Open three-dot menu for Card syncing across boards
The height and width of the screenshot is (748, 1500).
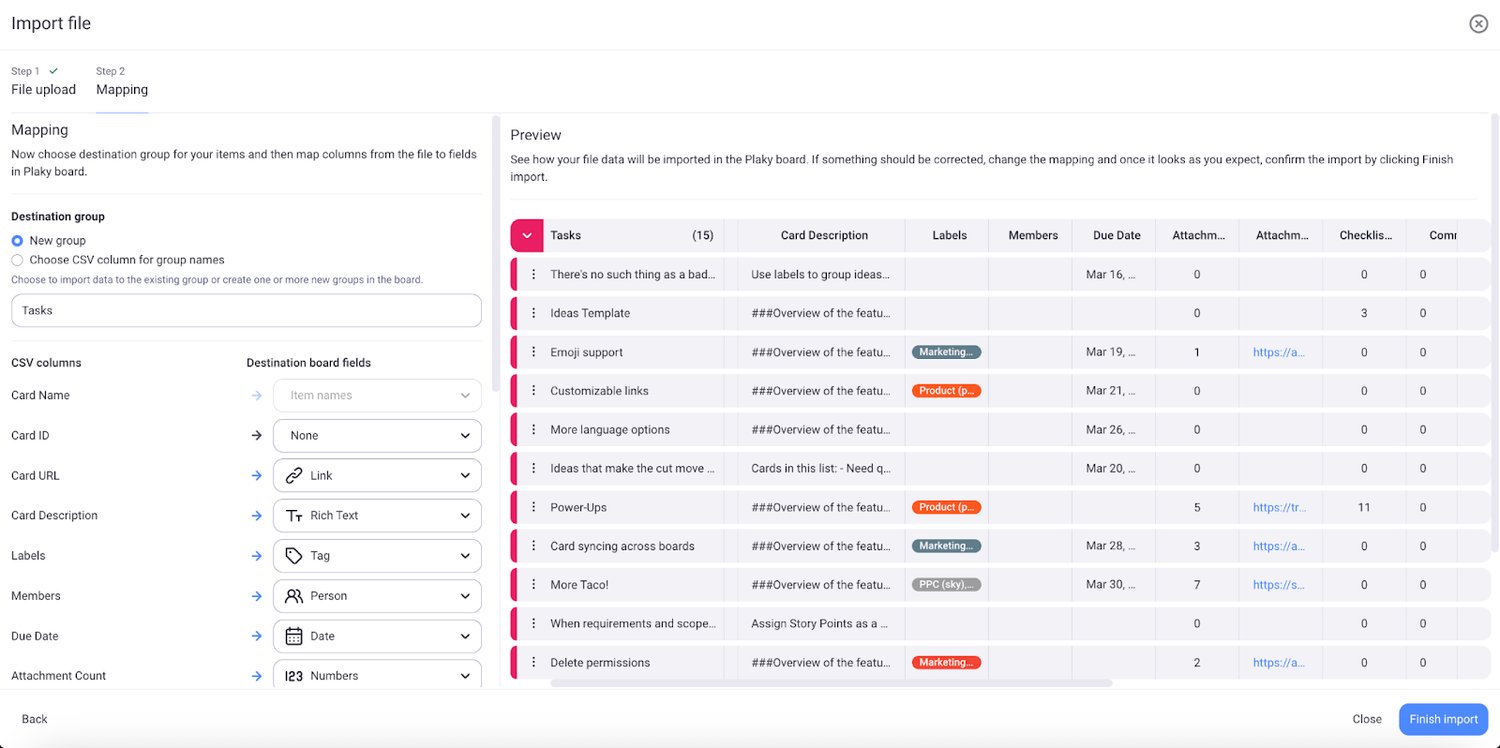tap(534, 546)
